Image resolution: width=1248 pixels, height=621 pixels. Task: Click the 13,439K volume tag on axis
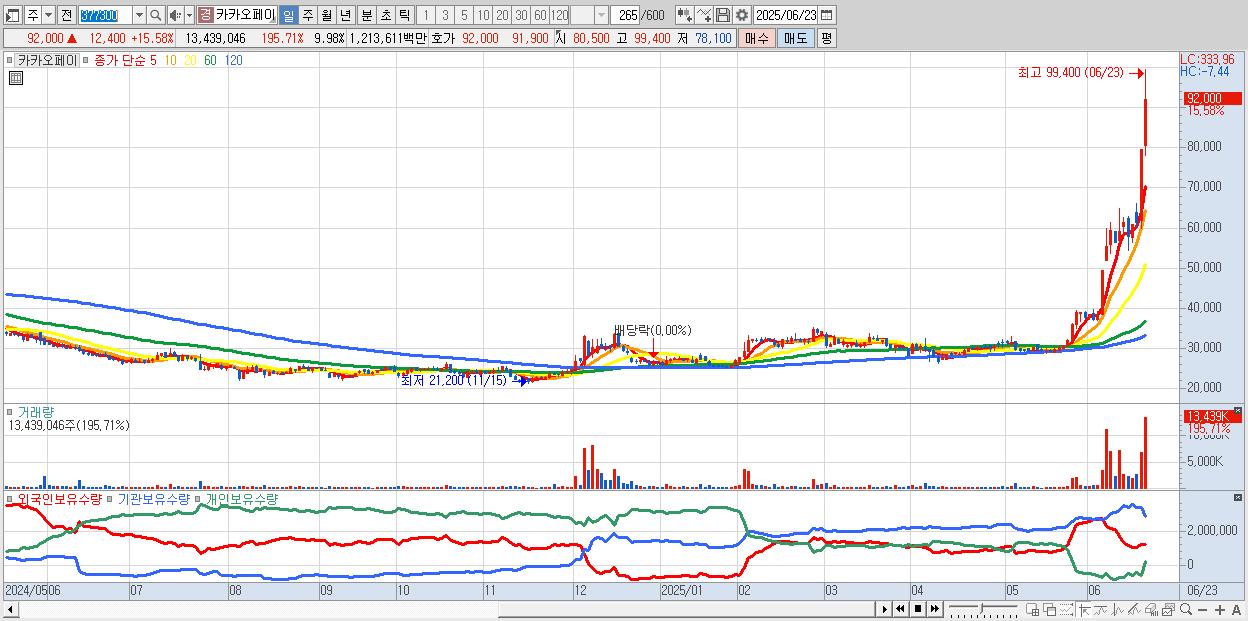point(1211,415)
